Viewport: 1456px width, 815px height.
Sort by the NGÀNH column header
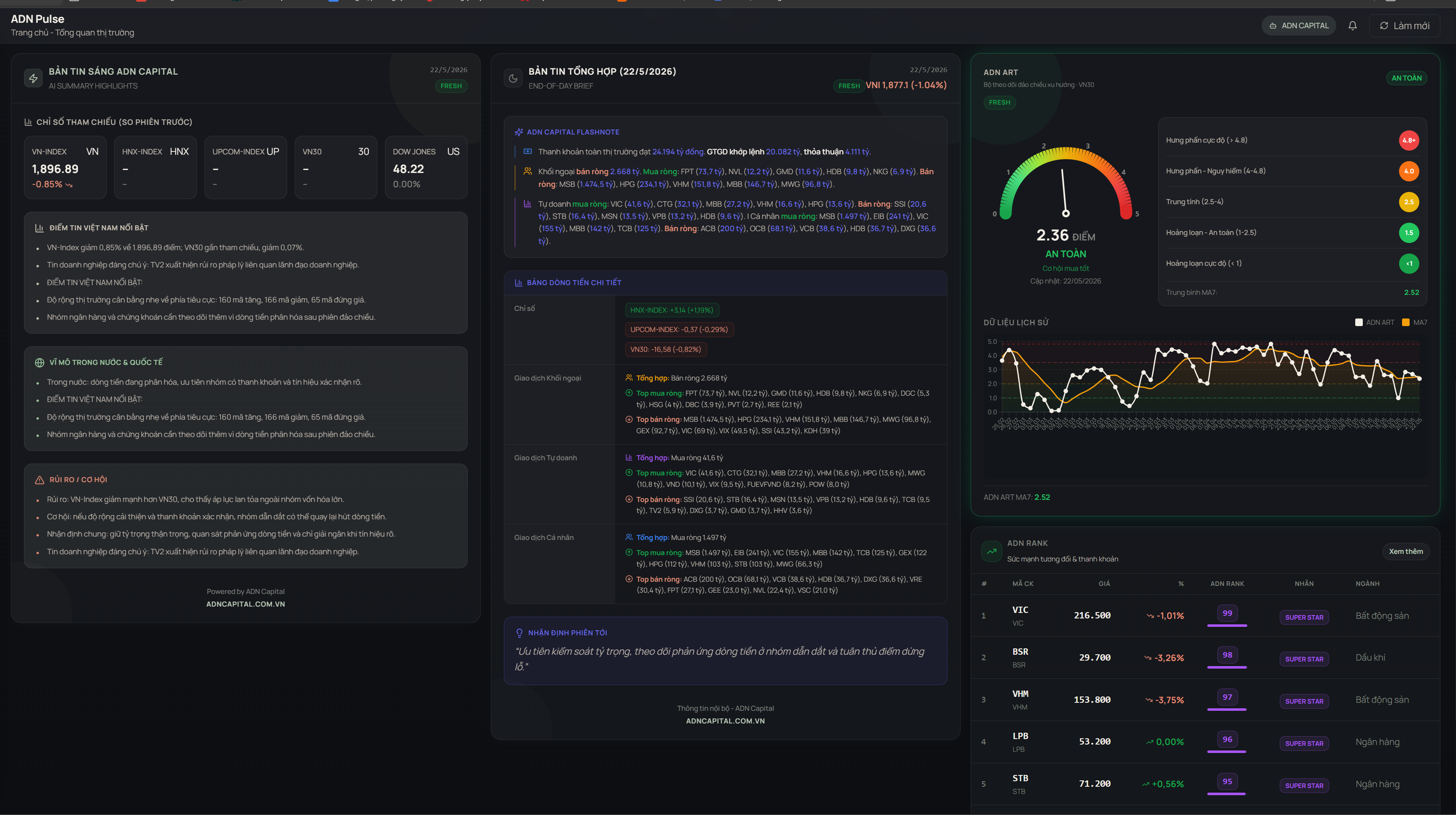click(x=1367, y=584)
